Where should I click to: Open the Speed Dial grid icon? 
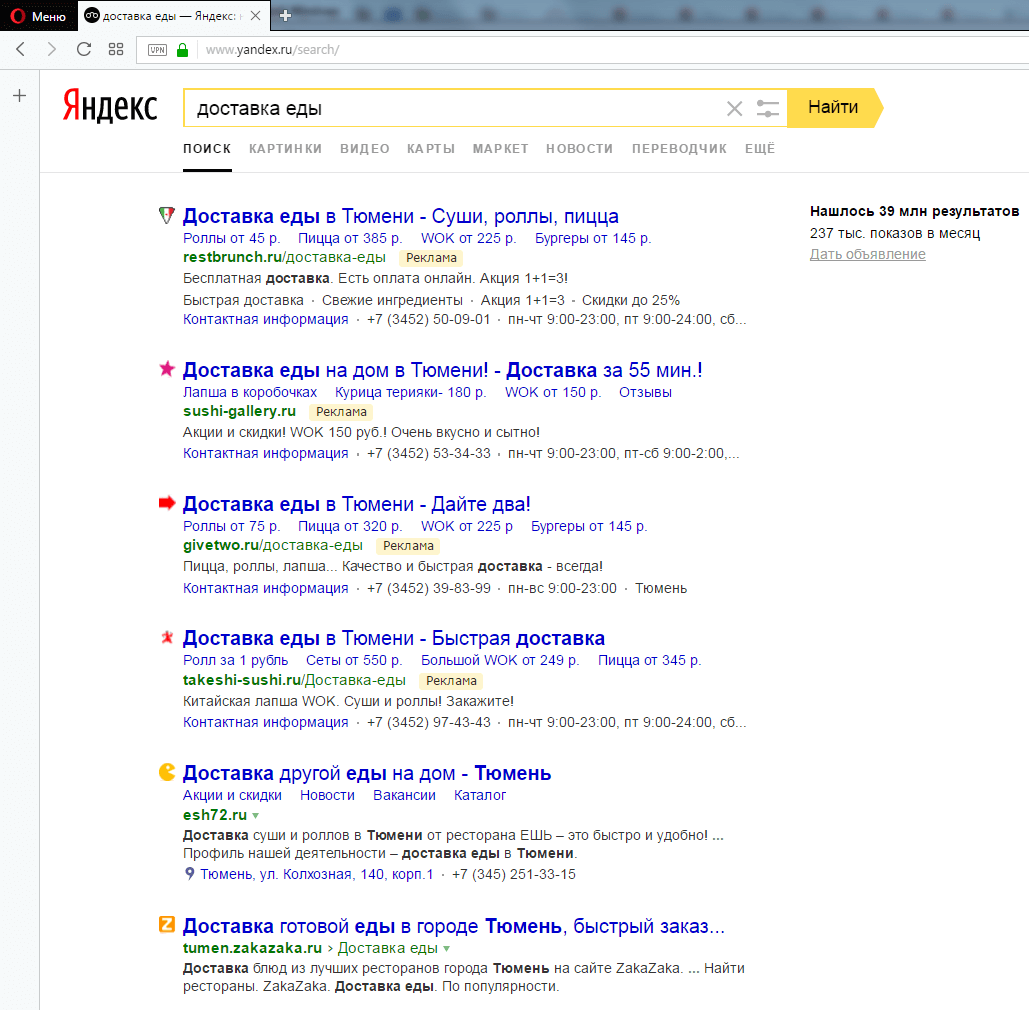pyautogui.click(x=116, y=49)
